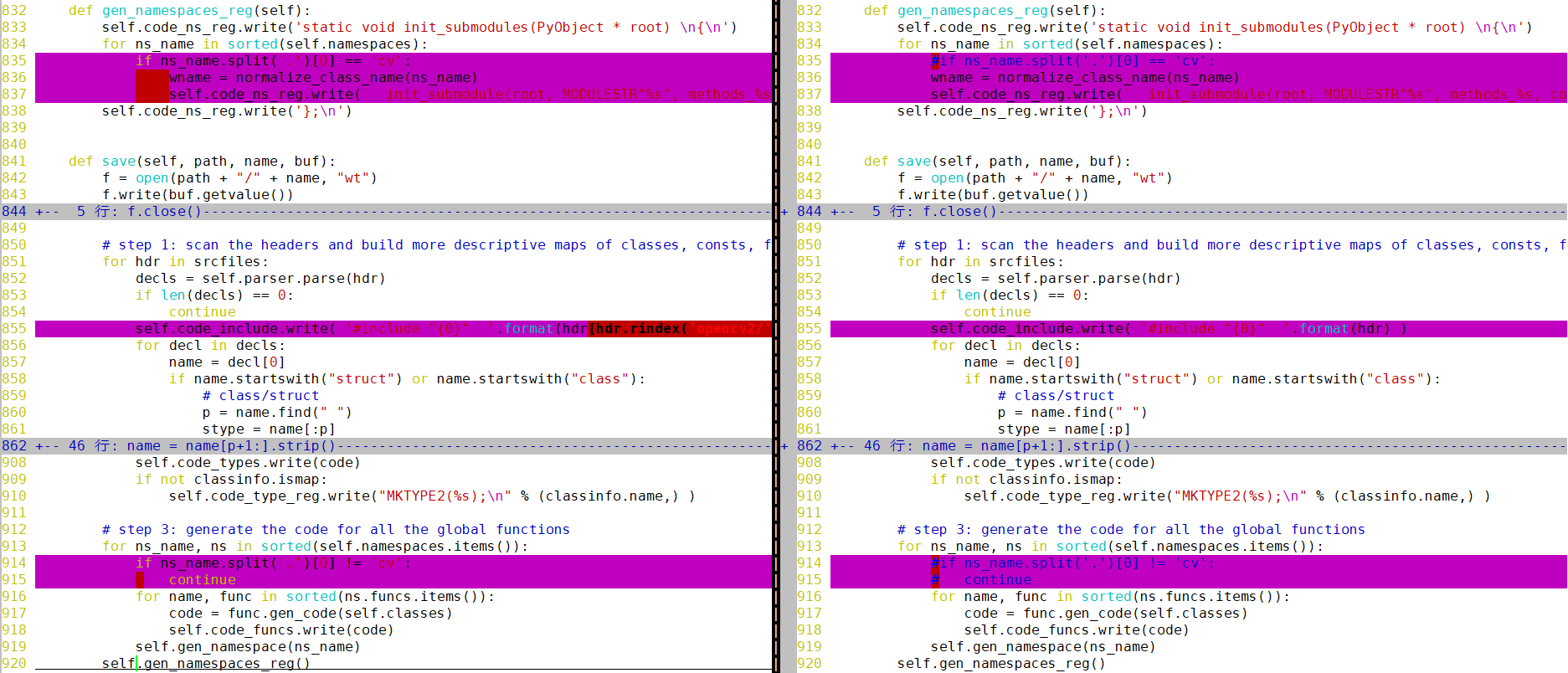
Task: Click 'code = func.gen_code(self.classes)' in left pane
Action: (x=311, y=614)
